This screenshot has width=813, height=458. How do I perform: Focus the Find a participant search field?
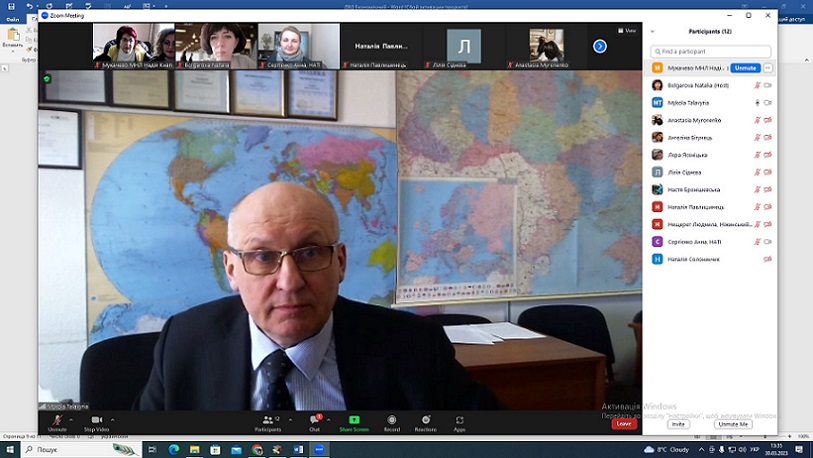coord(710,51)
